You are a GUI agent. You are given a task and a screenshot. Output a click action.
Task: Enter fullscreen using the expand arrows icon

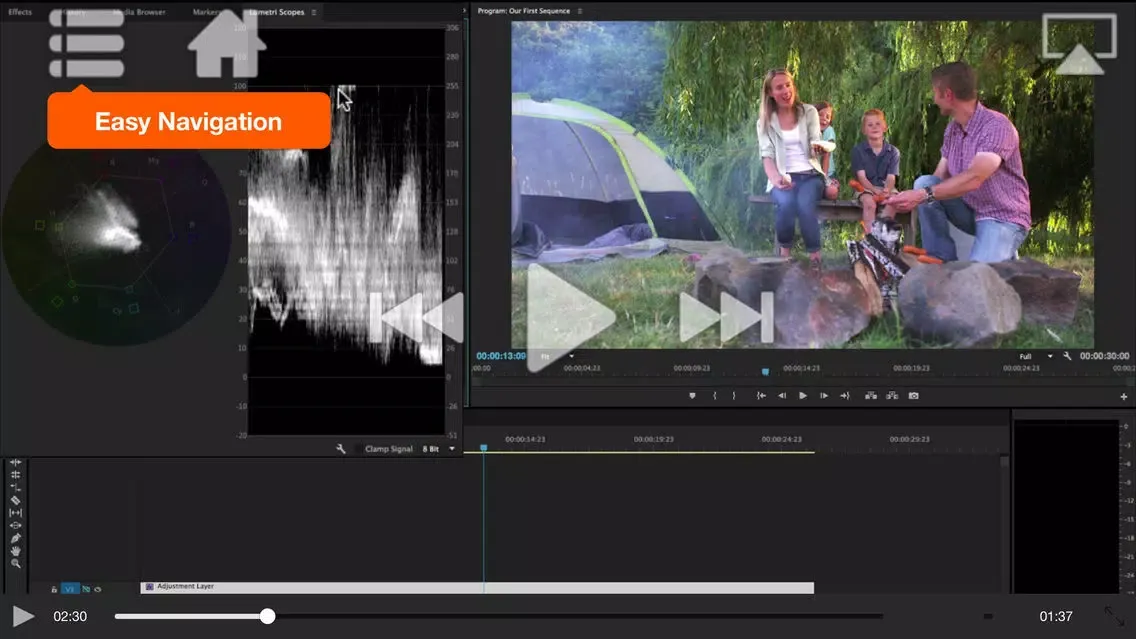[x=1114, y=617]
